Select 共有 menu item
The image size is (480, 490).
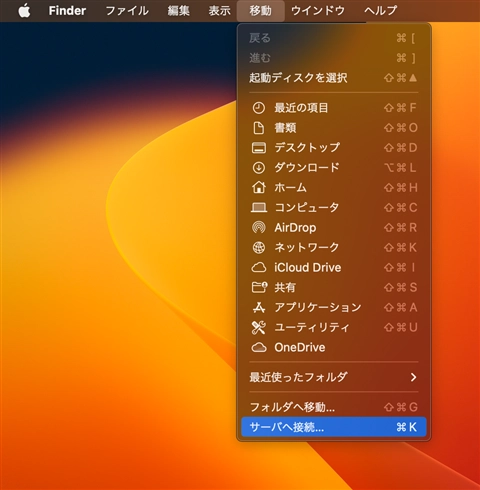(x=334, y=287)
